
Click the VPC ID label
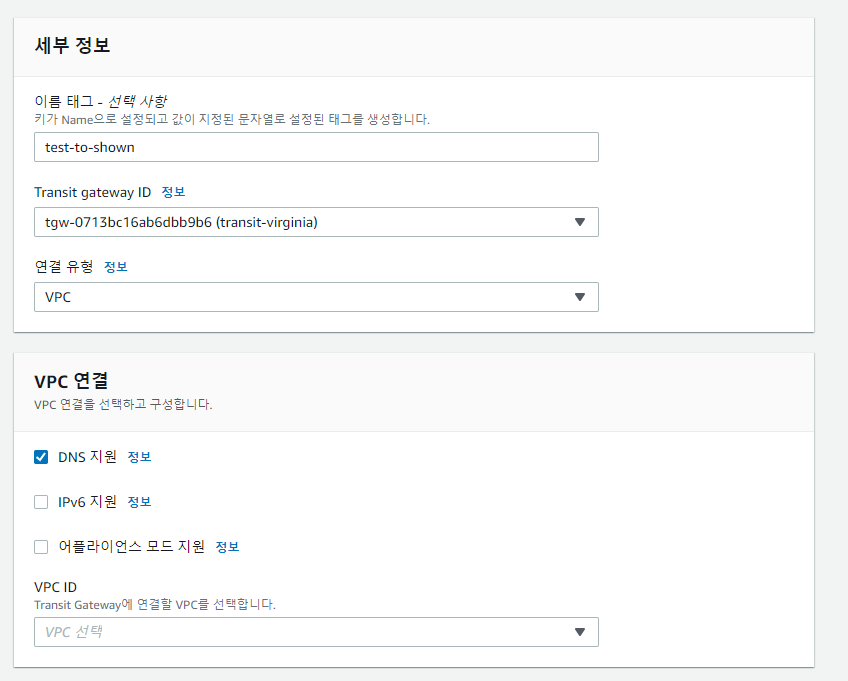(56, 587)
